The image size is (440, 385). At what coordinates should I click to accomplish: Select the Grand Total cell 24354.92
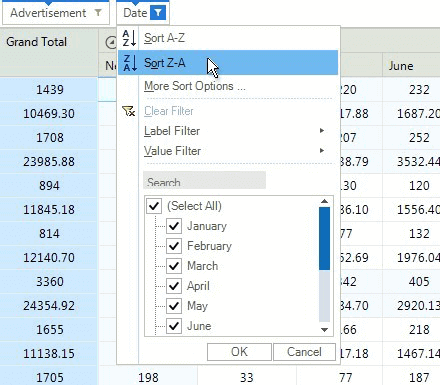pyautogui.click(x=49, y=305)
